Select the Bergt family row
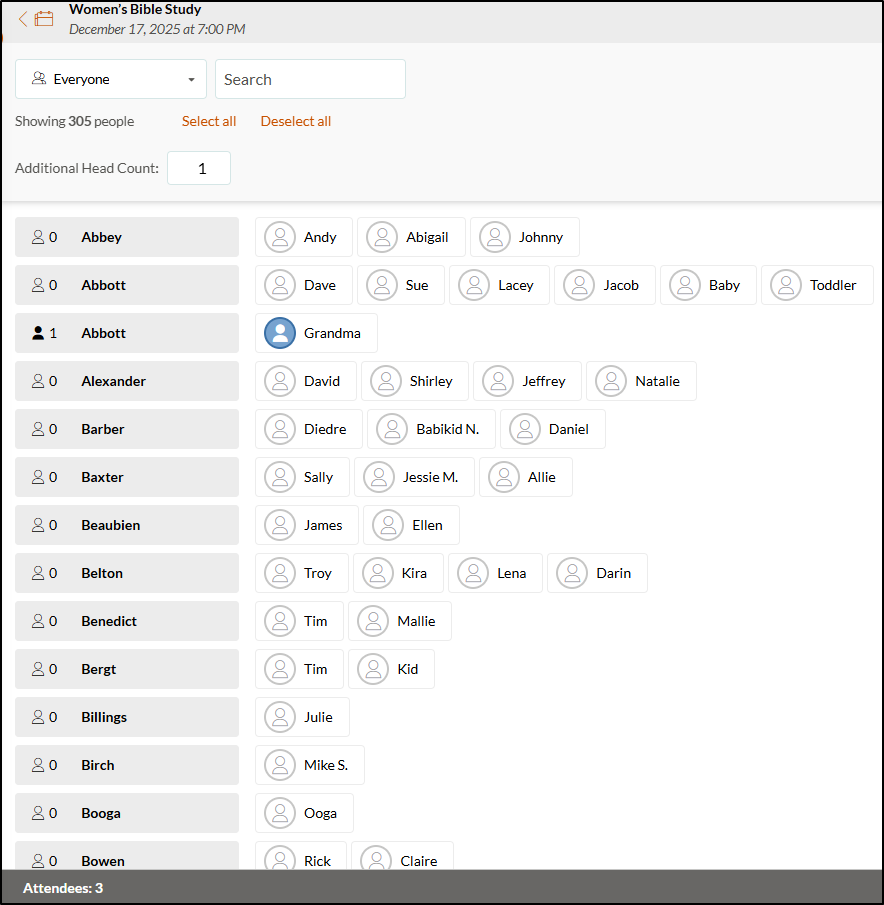 point(127,668)
